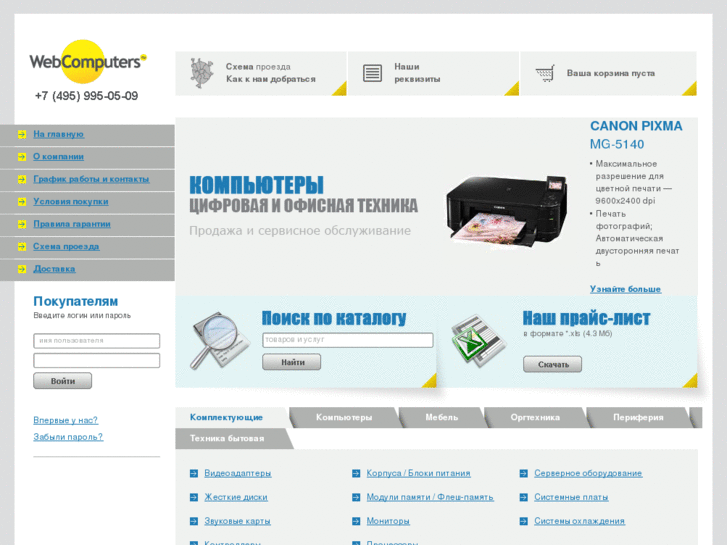
Task: Click the Excel price-list icon
Action: [x=478, y=340]
